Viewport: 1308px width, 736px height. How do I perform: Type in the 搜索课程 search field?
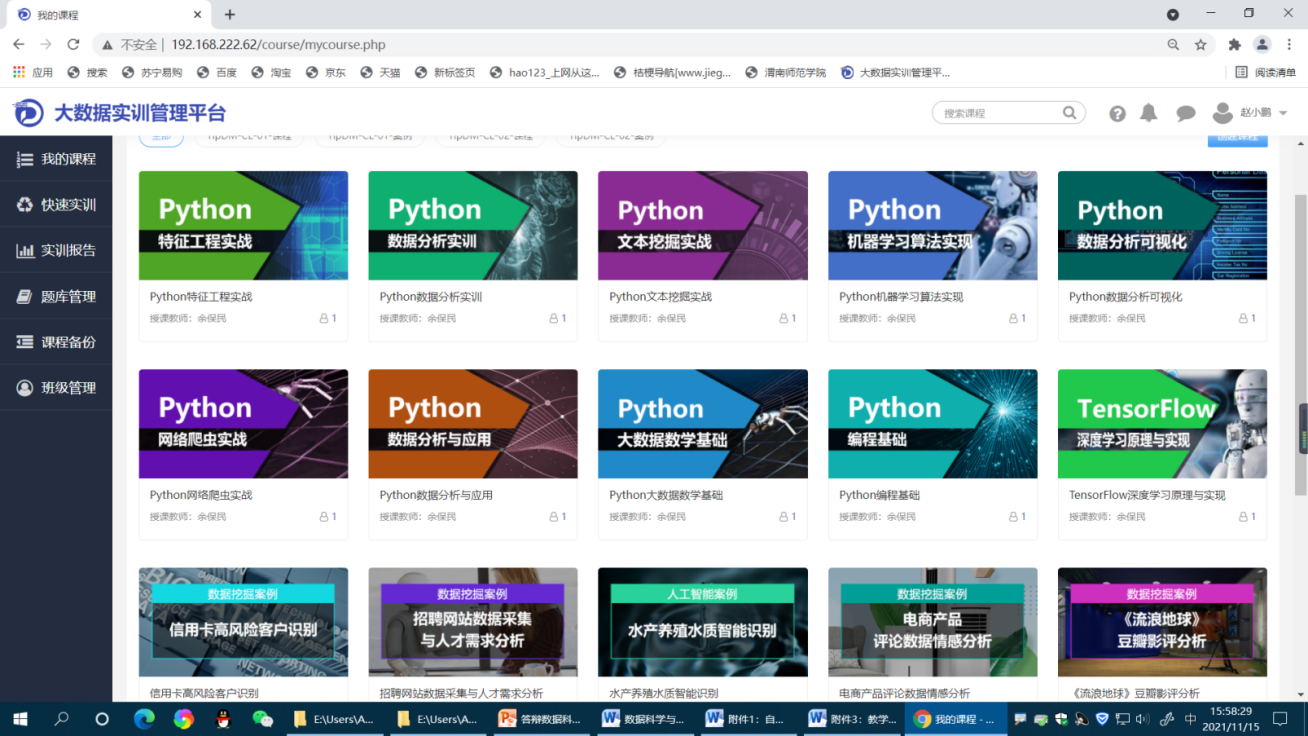[997, 113]
